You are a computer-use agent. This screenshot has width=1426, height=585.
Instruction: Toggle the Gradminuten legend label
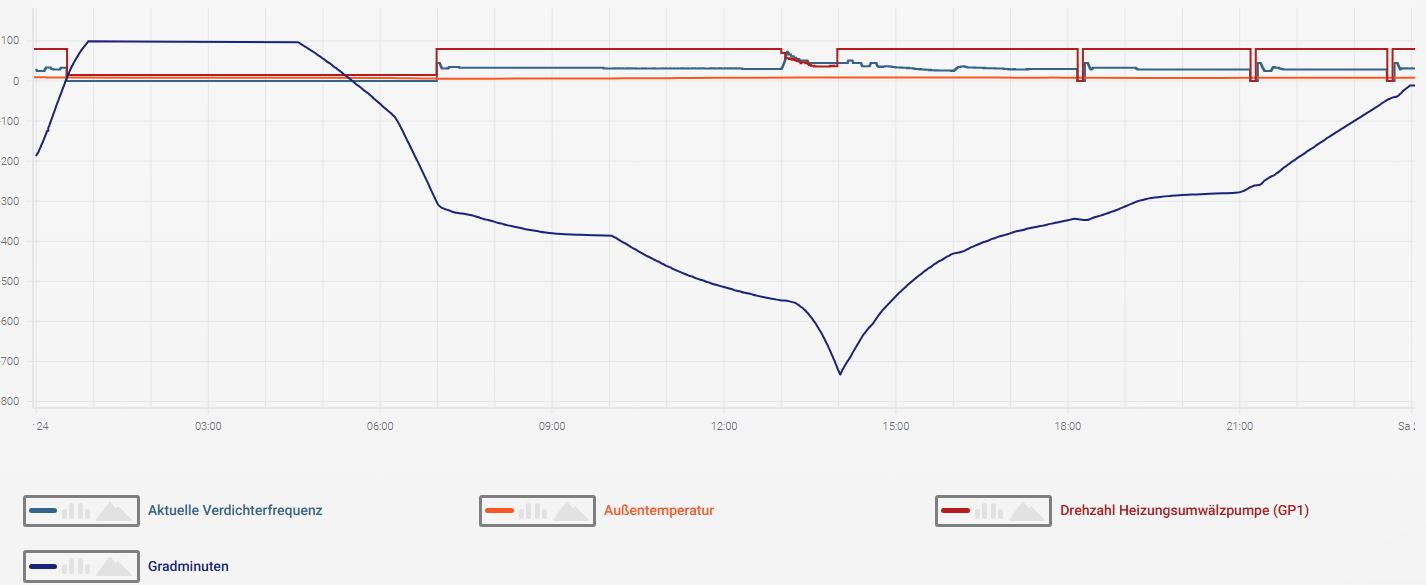(188, 566)
